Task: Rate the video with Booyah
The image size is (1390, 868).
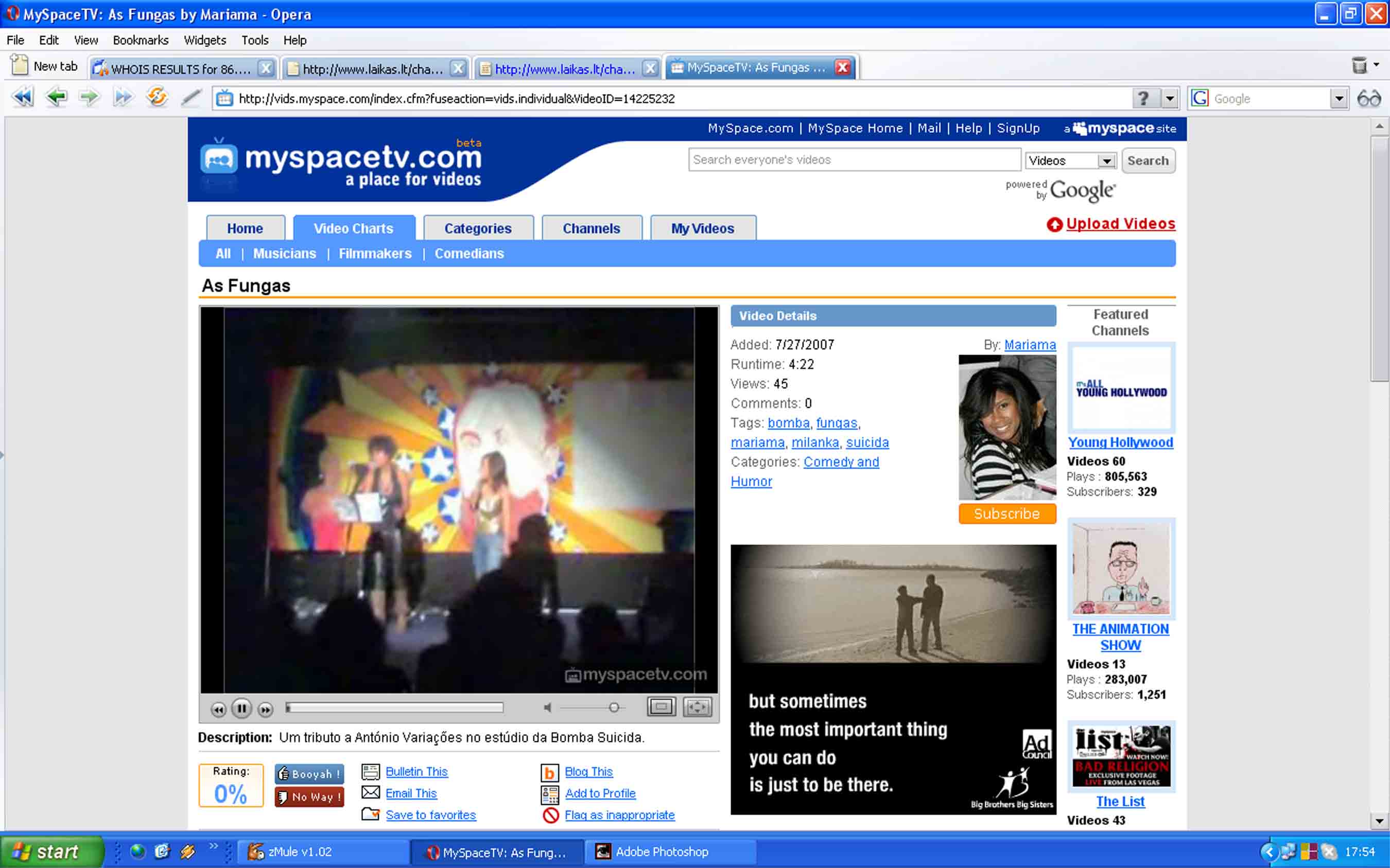Action: click(x=309, y=774)
